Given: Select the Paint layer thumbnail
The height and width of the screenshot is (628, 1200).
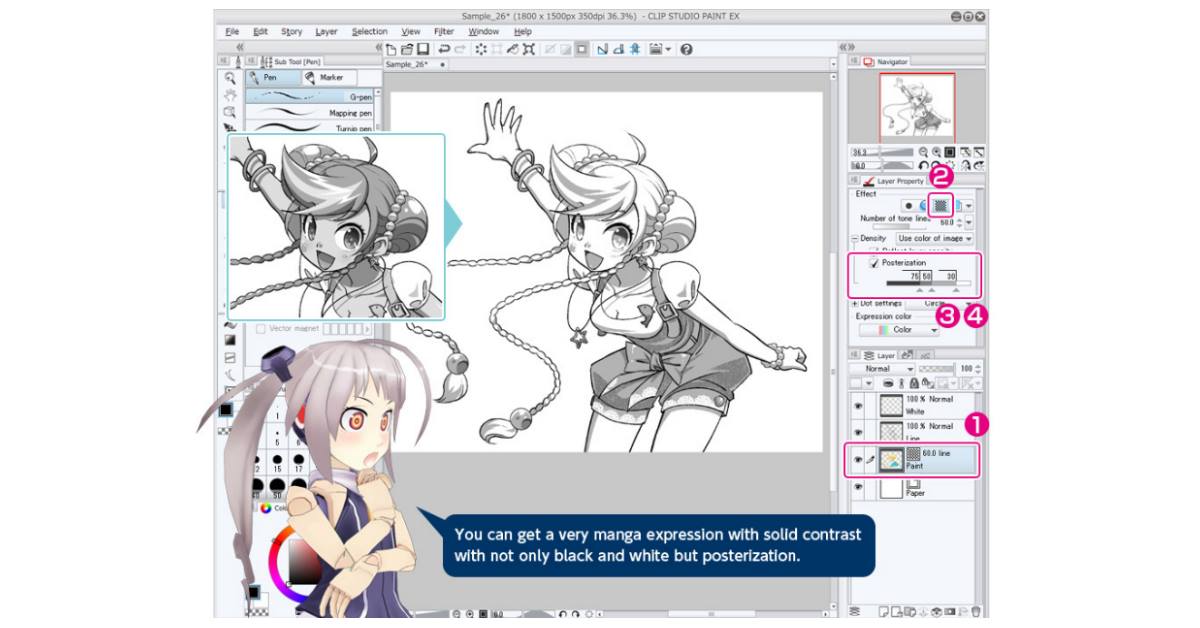Looking at the screenshot, I should coord(890,460).
